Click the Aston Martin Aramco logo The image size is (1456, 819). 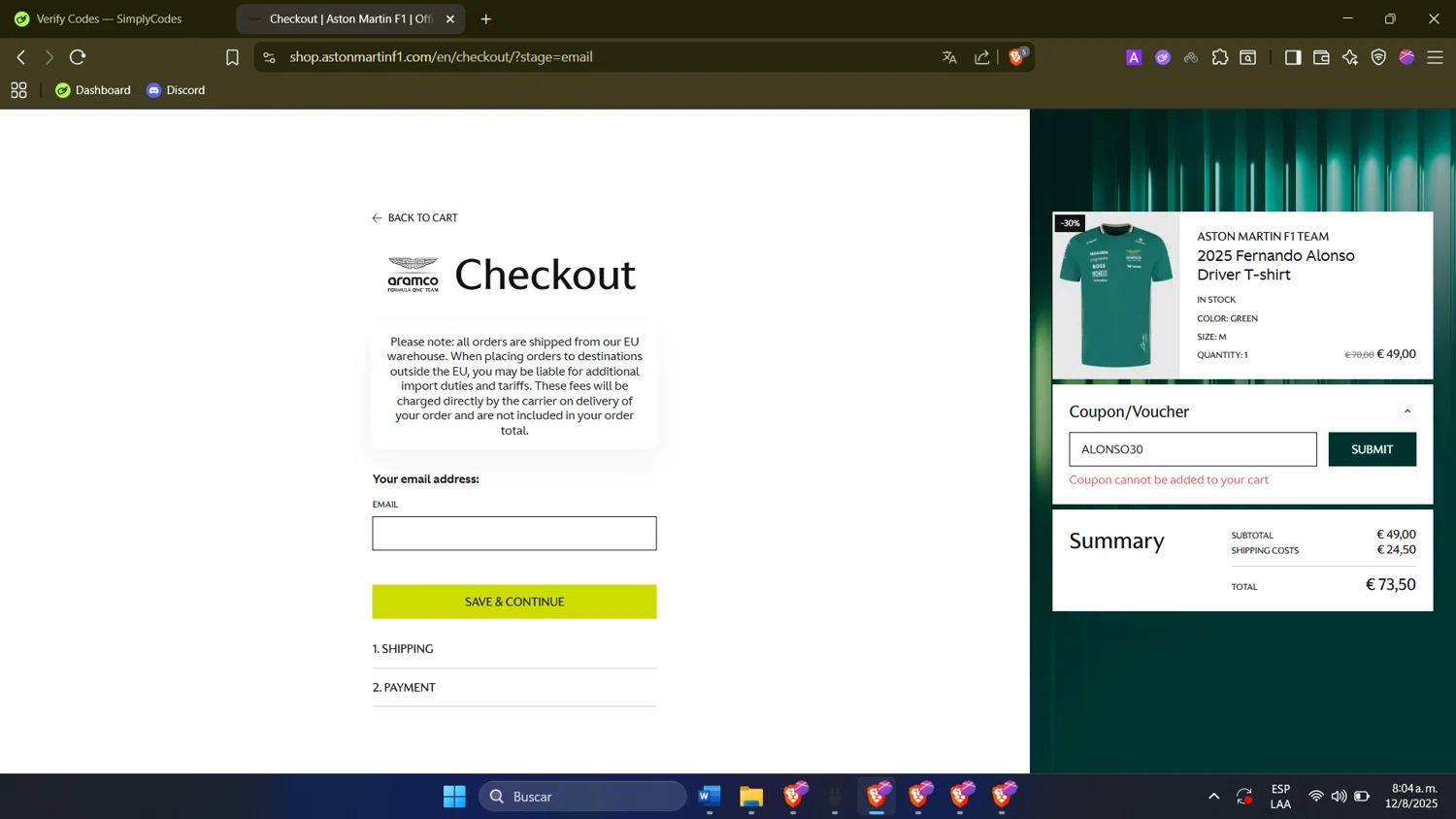click(414, 275)
